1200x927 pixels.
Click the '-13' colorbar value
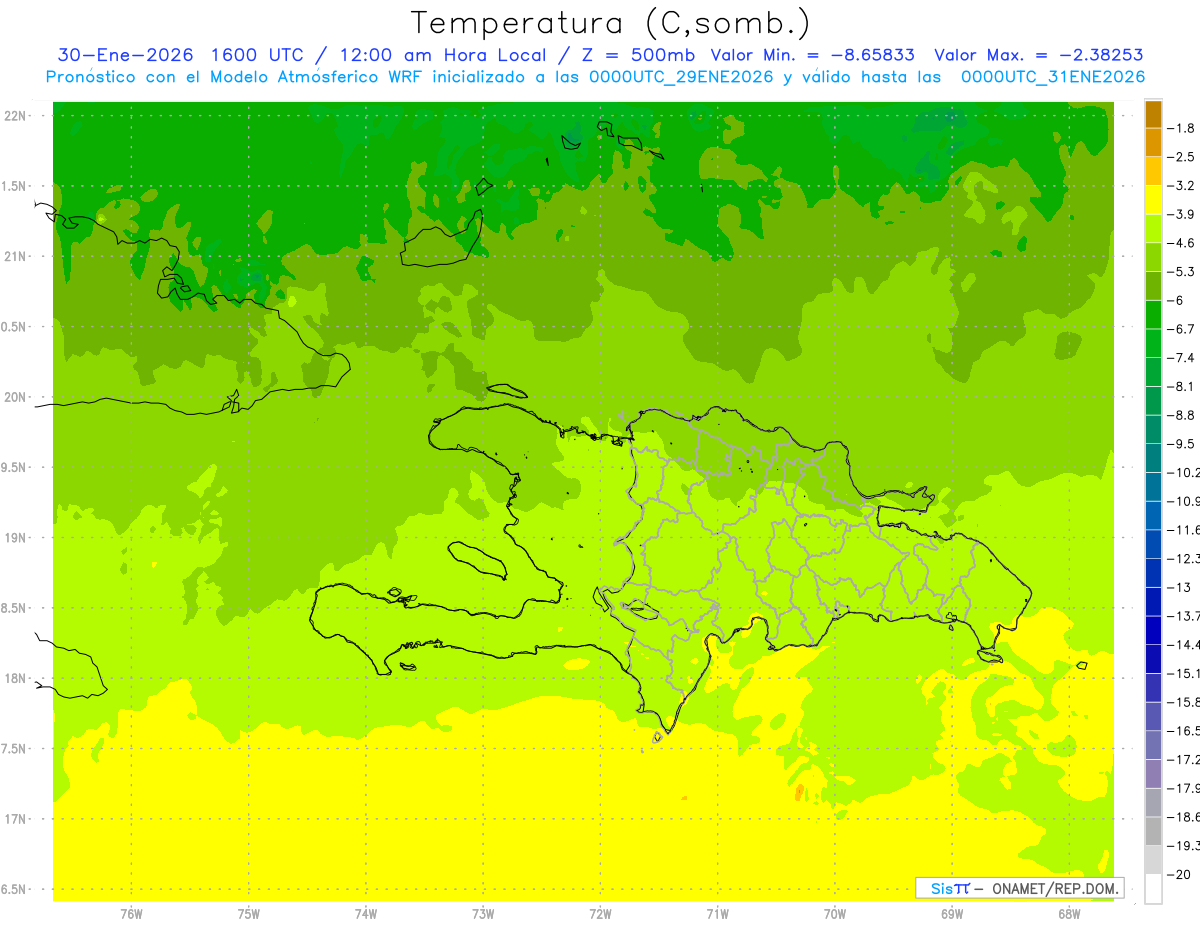tap(1179, 587)
